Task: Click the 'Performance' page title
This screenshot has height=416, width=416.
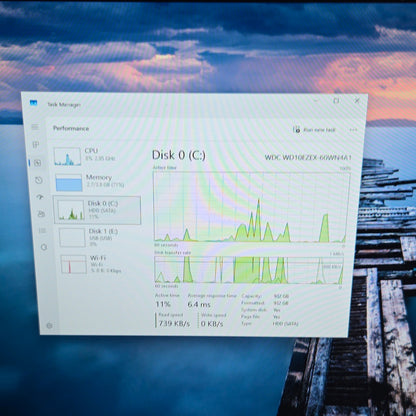Action: pyautogui.click(x=71, y=128)
